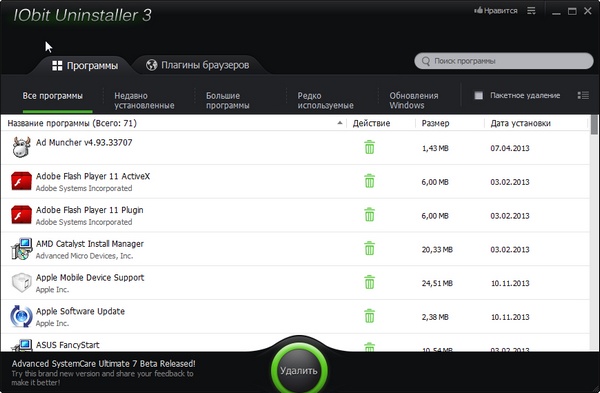Click the ASUS FancyStart program icon
This screenshot has height=393, width=600.
tap(22, 346)
